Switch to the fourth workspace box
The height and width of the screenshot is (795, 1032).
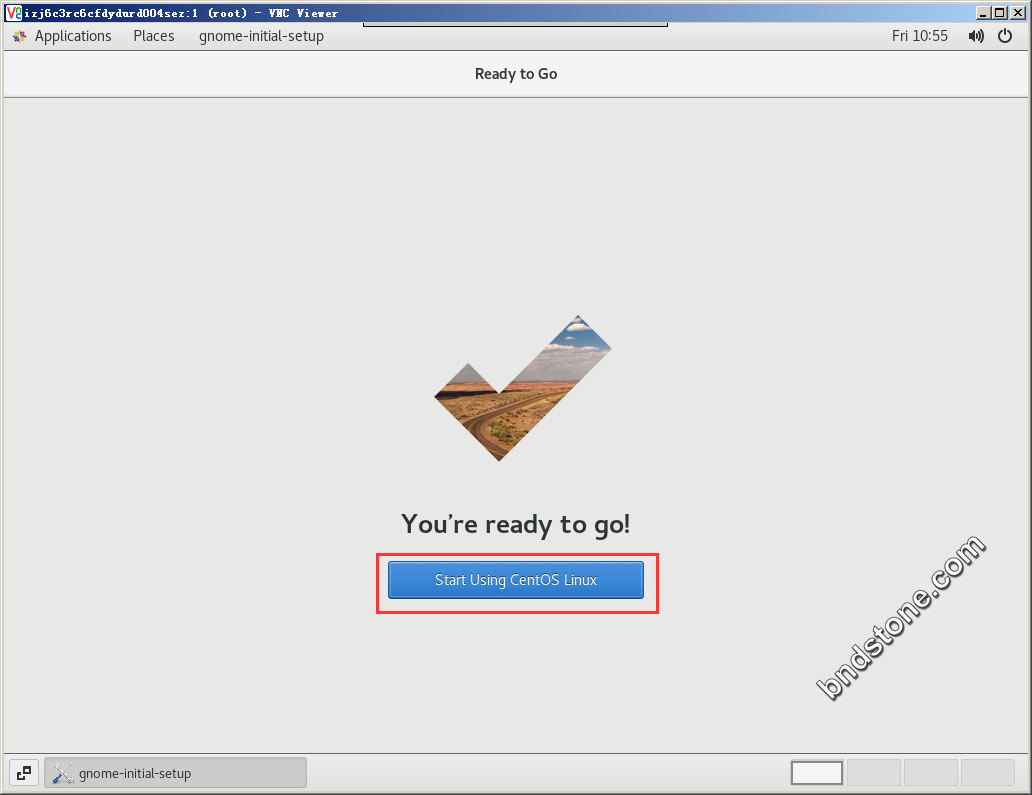point(987,773)
